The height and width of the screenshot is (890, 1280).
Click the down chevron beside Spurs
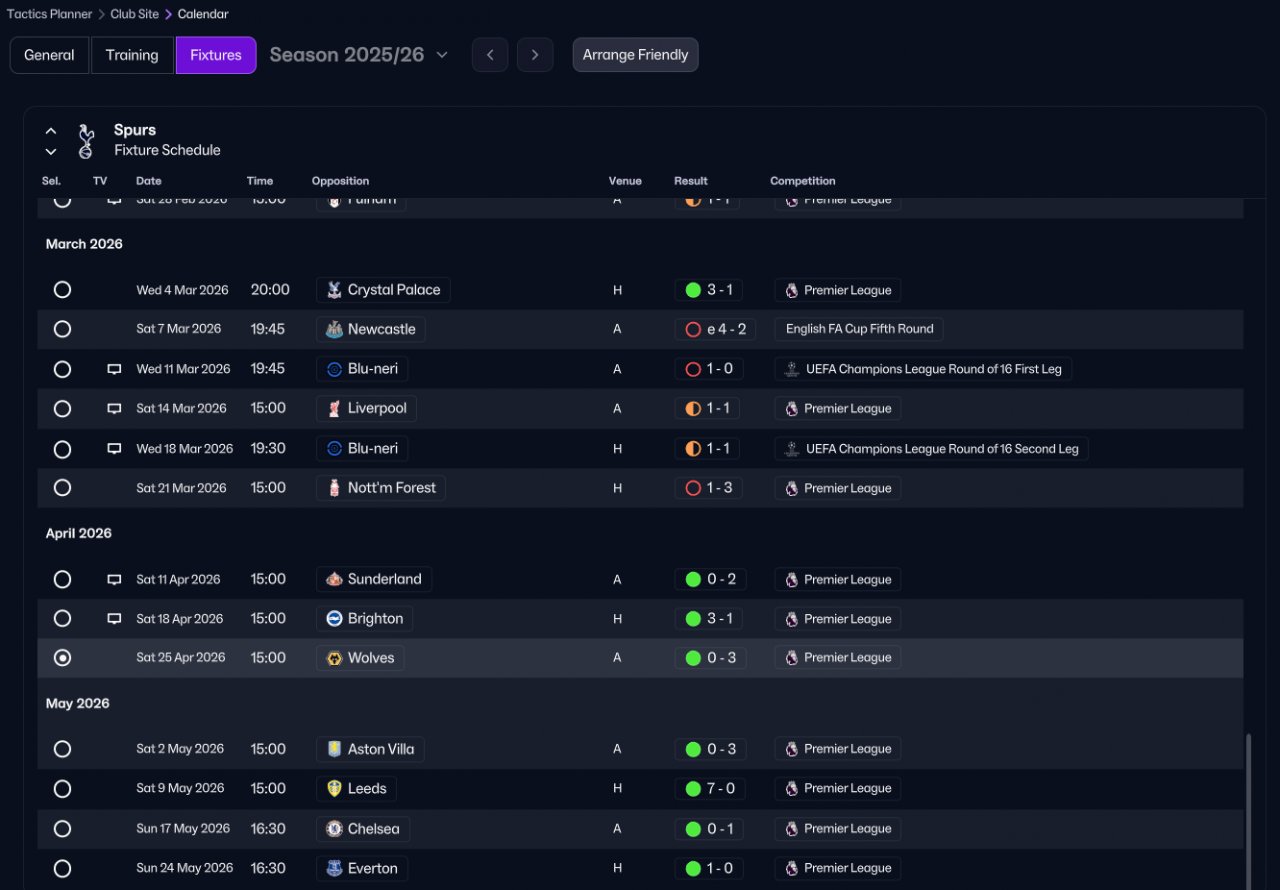pos(51,152)
